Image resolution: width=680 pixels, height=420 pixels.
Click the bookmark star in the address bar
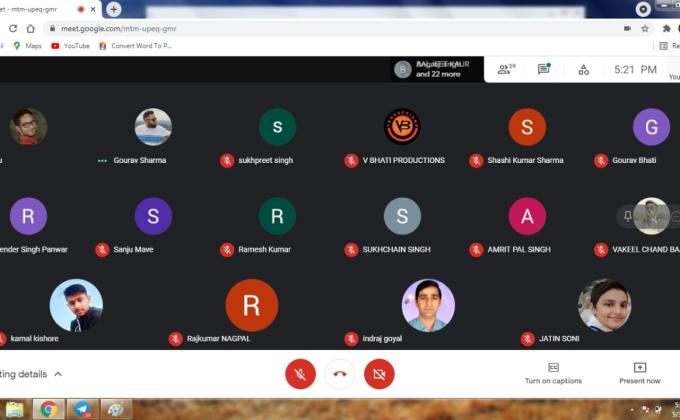point(645,28)
